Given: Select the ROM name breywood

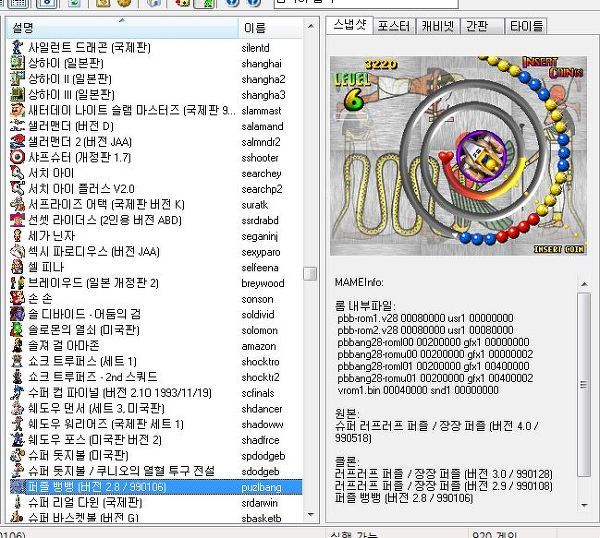Looking at the screenshot, I should point(263,284).
